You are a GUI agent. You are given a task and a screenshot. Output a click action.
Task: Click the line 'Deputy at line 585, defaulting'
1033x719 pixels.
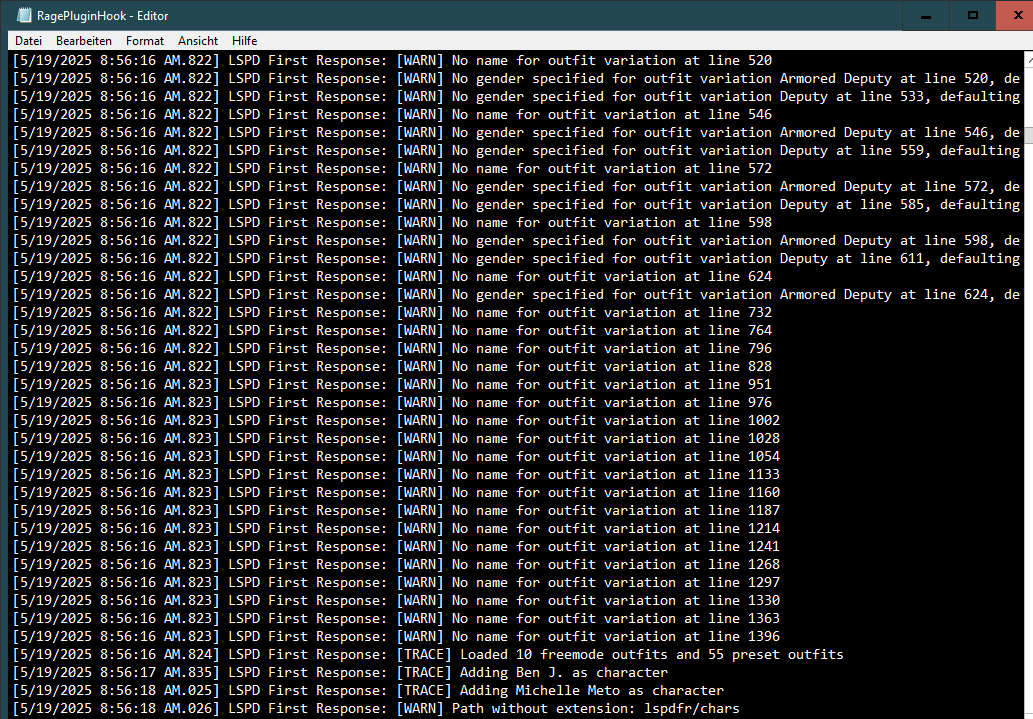(516, 204)
